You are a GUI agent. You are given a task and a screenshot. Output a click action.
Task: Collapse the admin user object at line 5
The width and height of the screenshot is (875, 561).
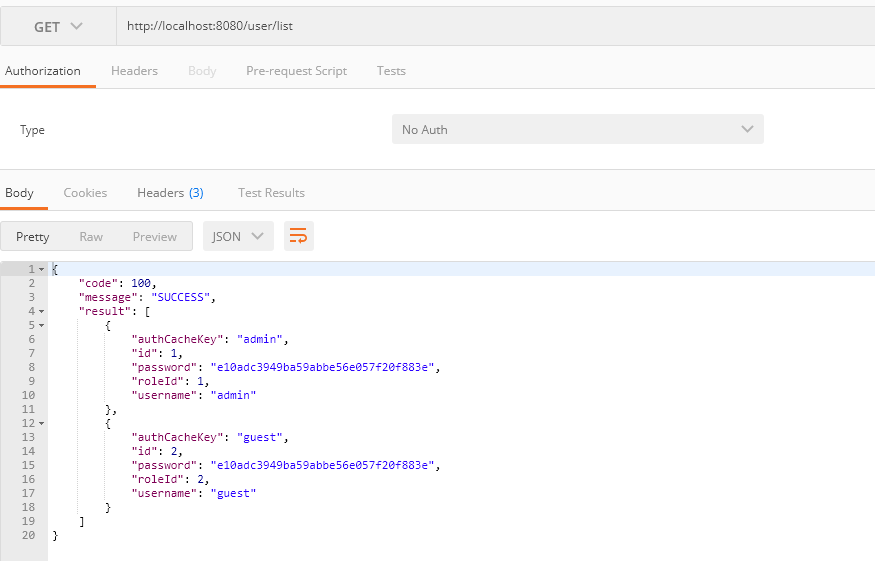(x=41, y=326)
